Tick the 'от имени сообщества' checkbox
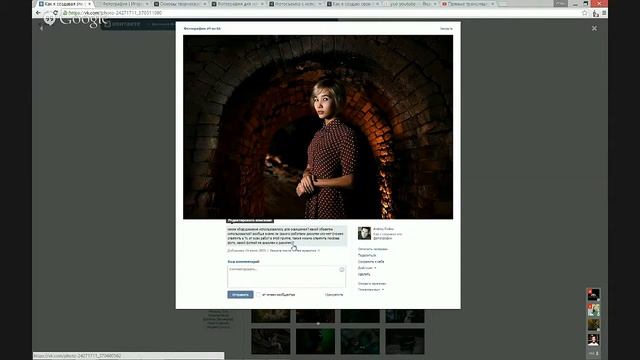This screenshot has height=360, width=640. (x=258, y=294)
